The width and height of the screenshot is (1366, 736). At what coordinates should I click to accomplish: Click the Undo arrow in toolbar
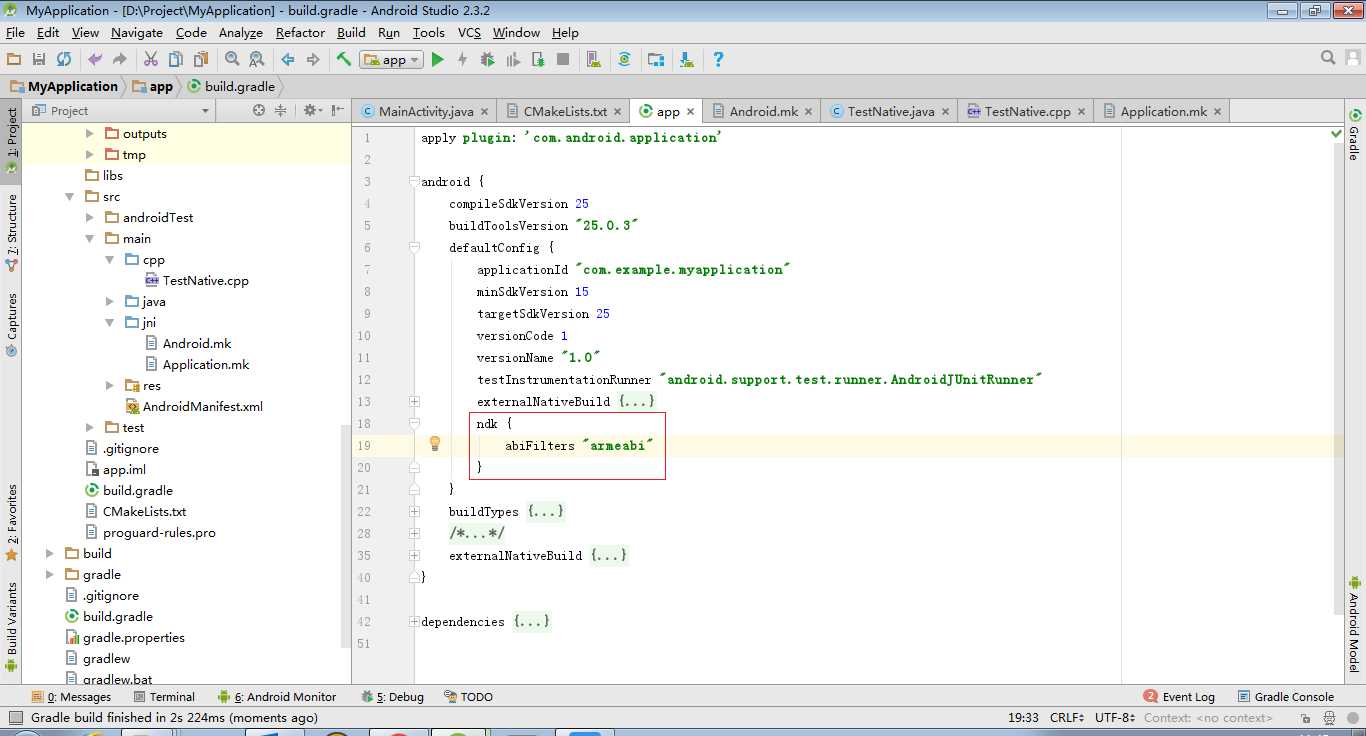tap(95, 60)
